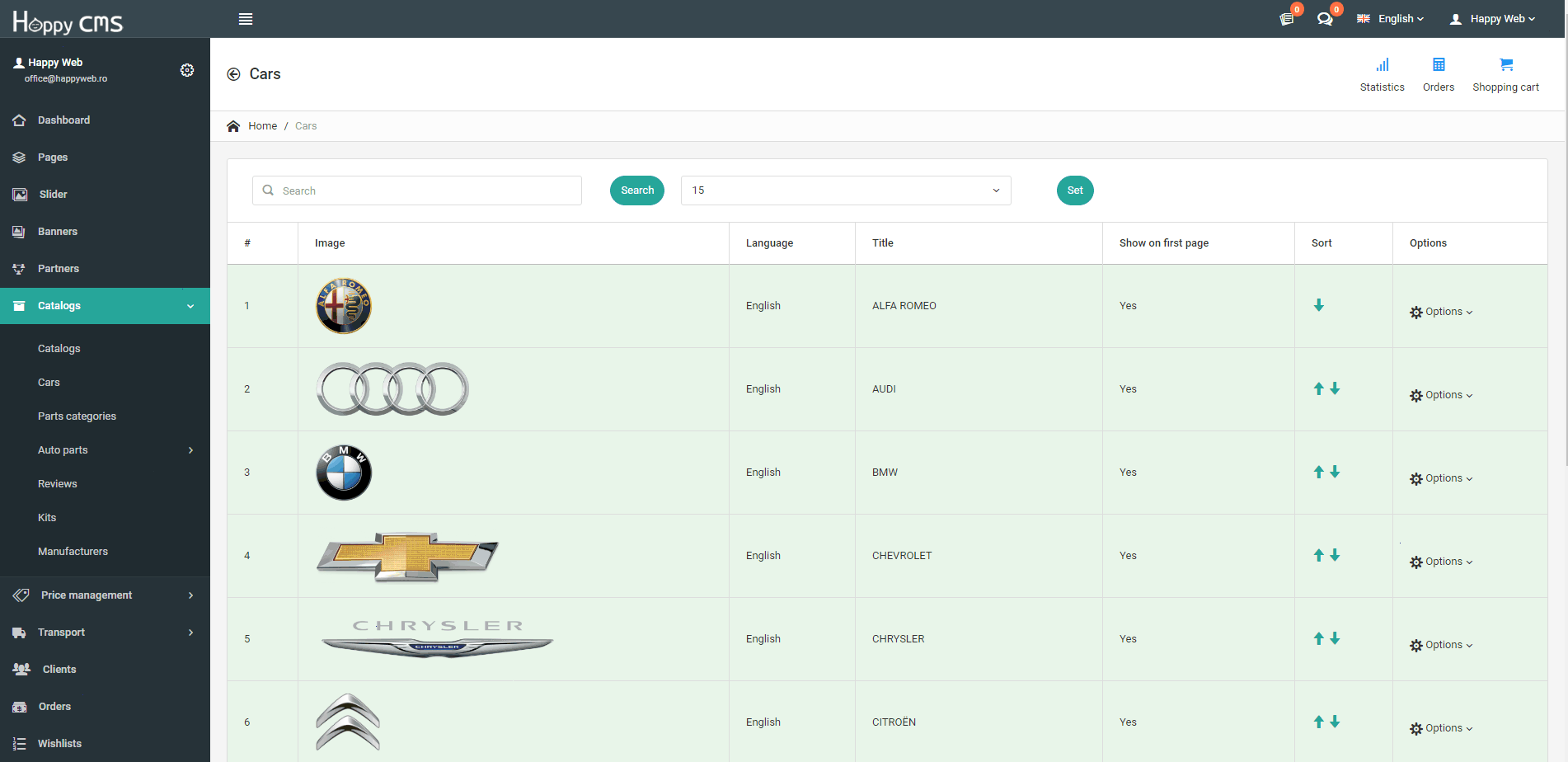The width and height of the screenshot is (1568, 762).
Task: Select Reviews submenu item
Action: click(58, 484)
